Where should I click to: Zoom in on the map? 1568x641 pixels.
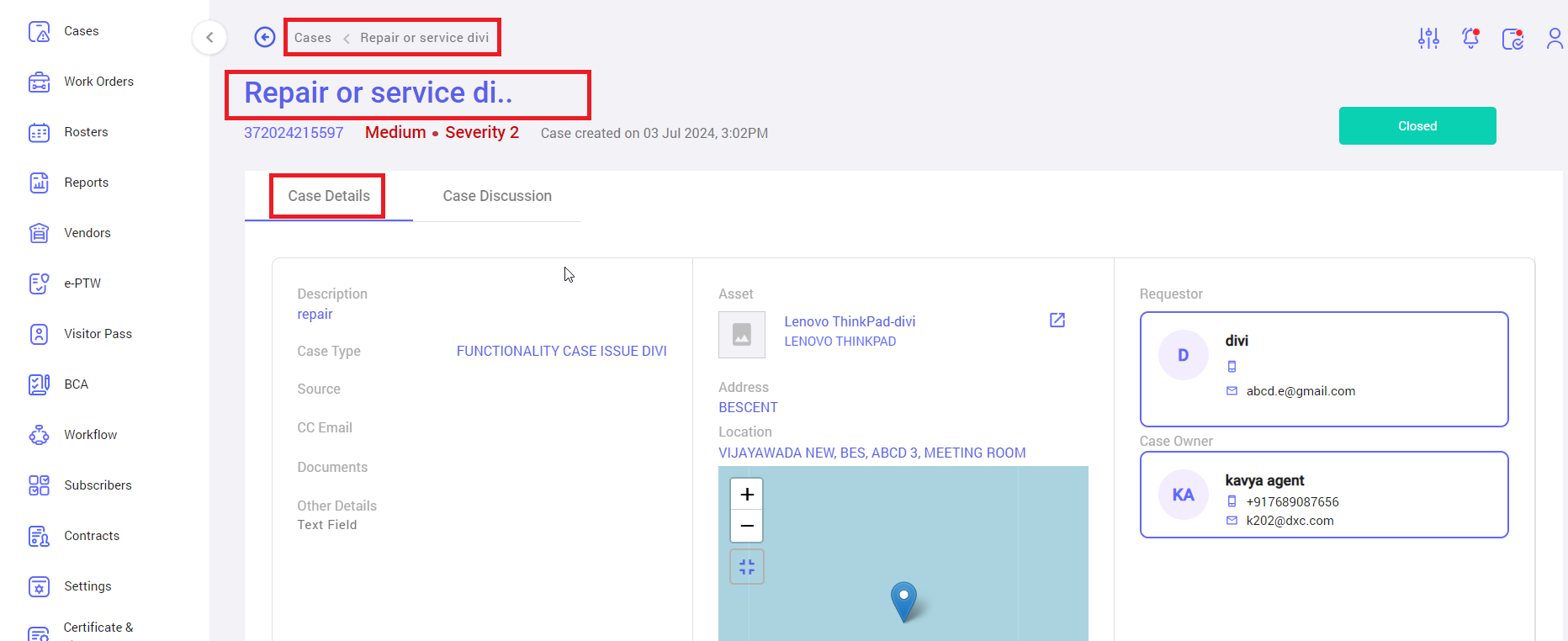(747, 494)
